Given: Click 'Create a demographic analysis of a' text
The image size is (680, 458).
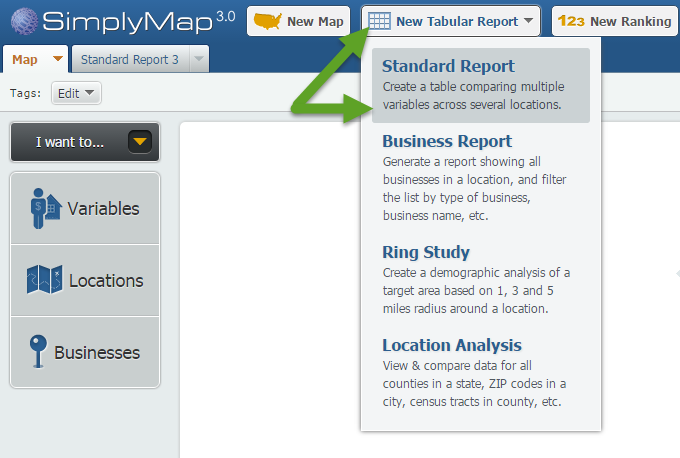Looking at the screenshot, I should coord(476,273).
